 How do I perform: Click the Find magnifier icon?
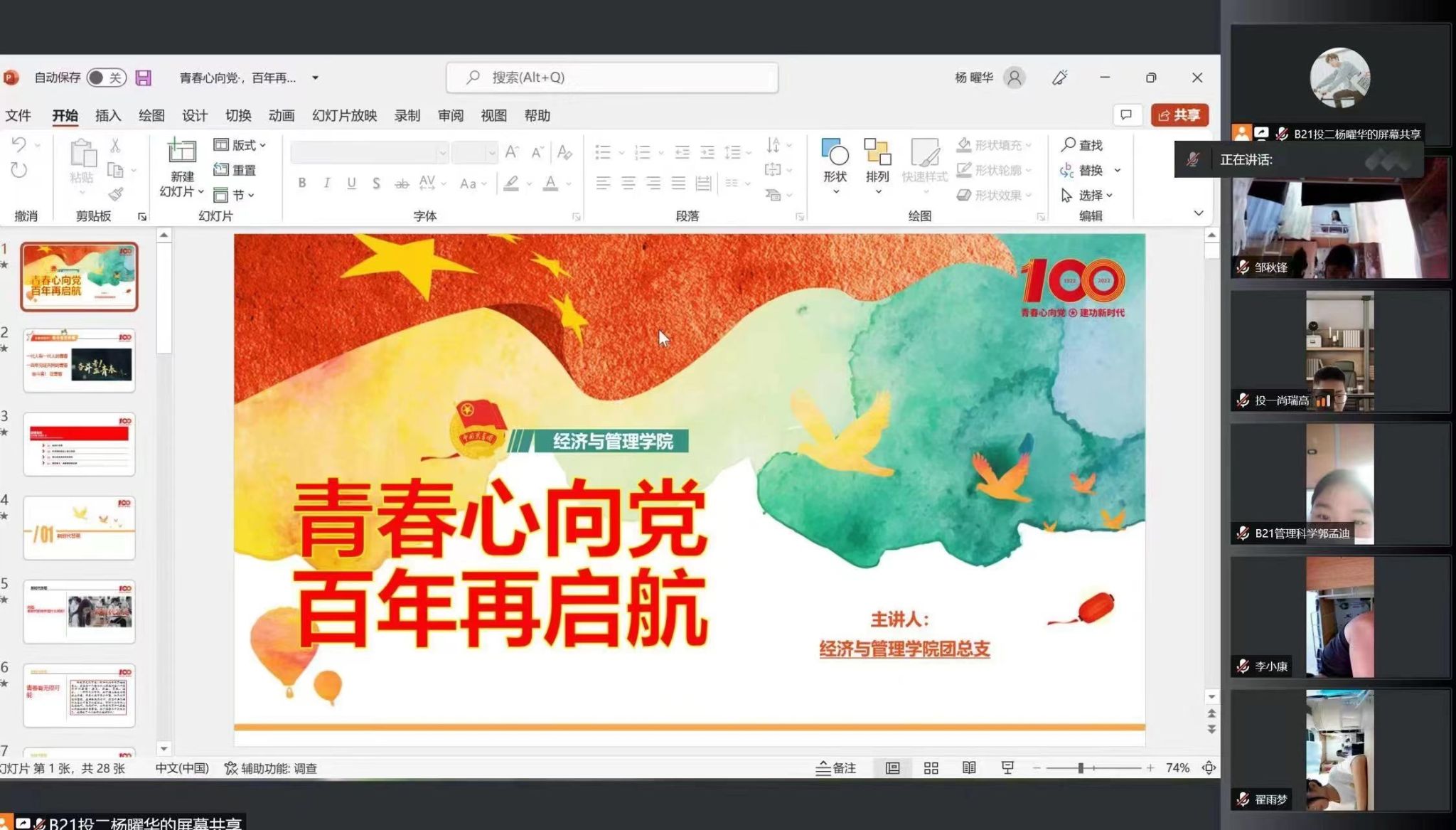[x=1068, y=145]
